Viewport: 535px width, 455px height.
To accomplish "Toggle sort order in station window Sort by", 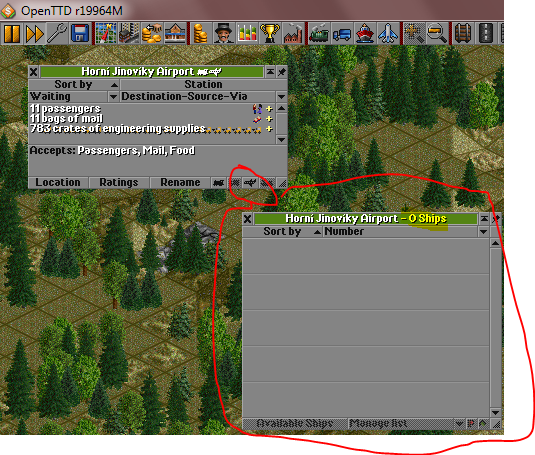I will [x=73, y=84].
